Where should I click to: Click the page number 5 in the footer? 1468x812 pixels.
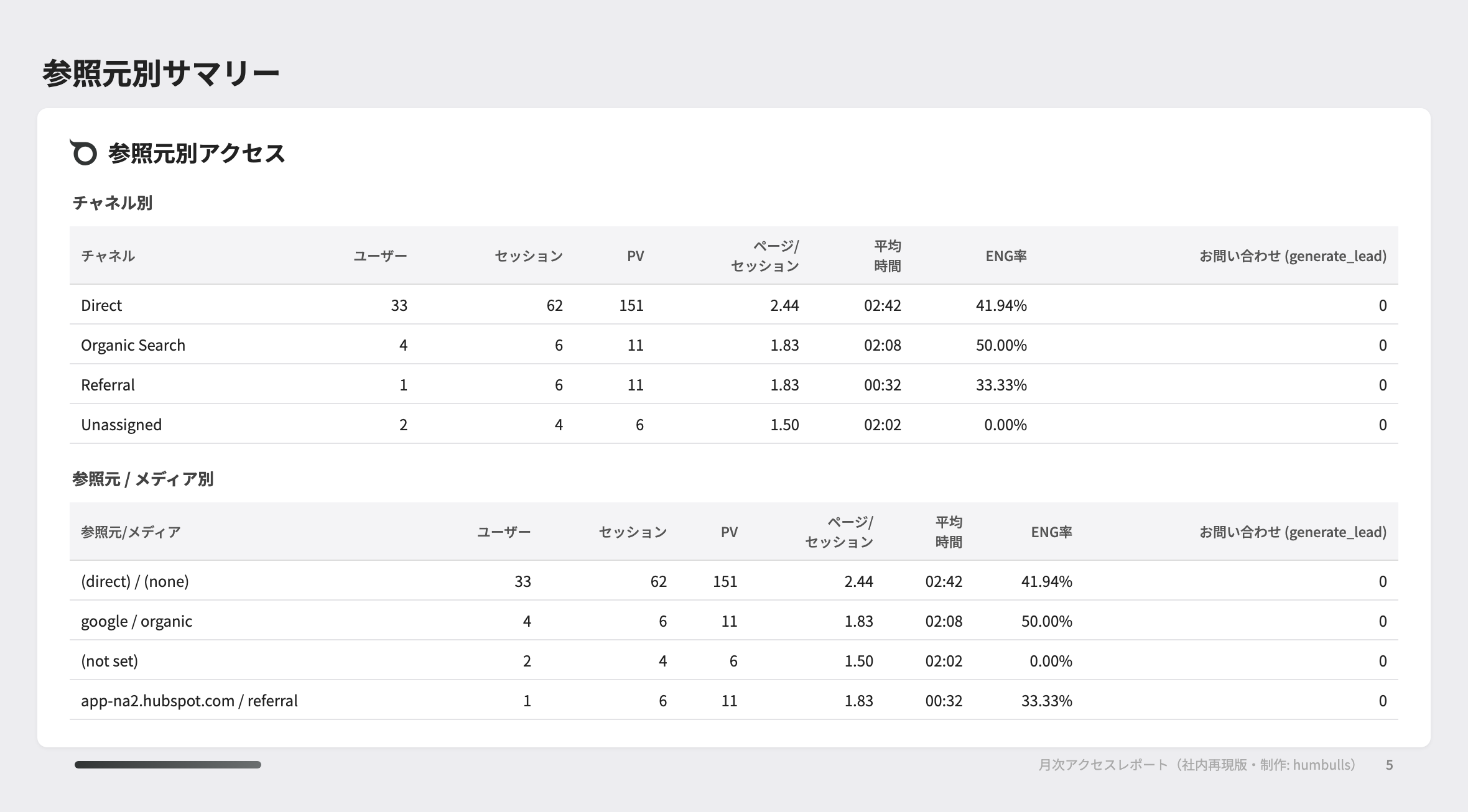(x=1389, y=765)
